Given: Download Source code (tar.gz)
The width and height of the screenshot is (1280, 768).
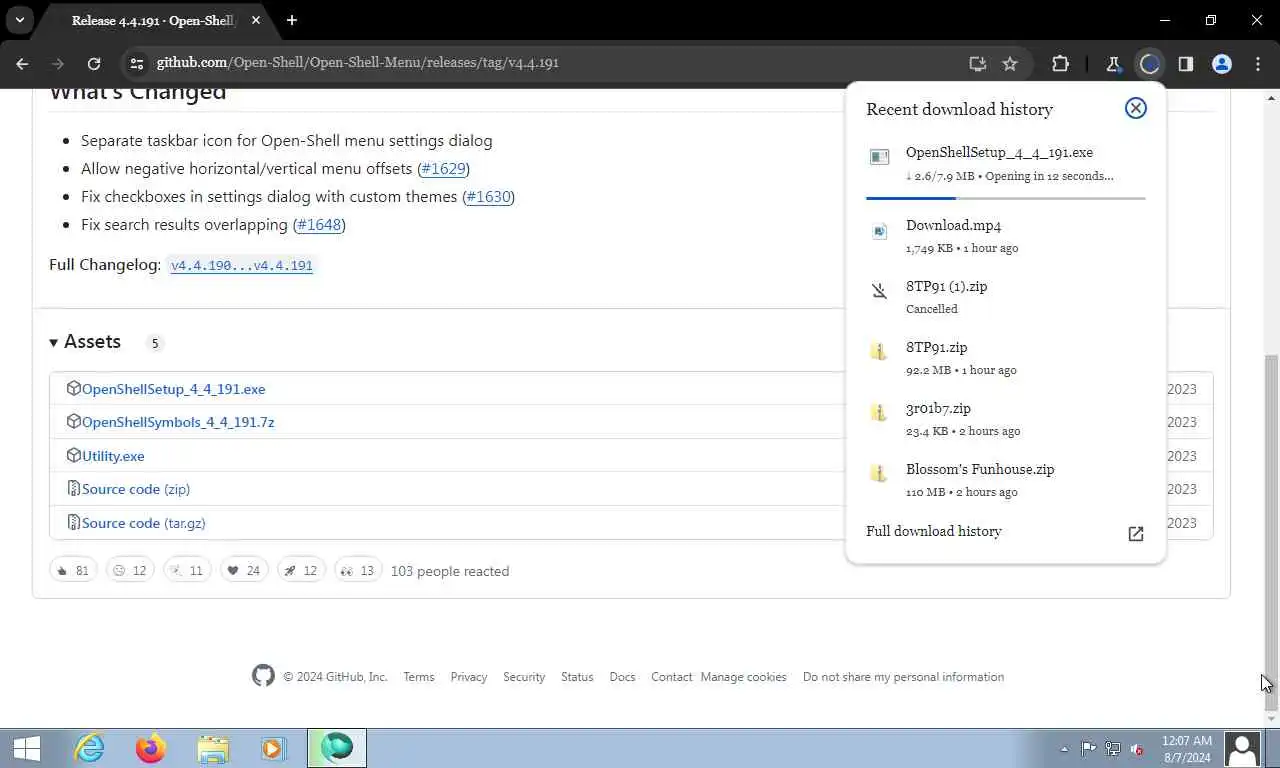Looking at the screenshot, I should (143, 523).
